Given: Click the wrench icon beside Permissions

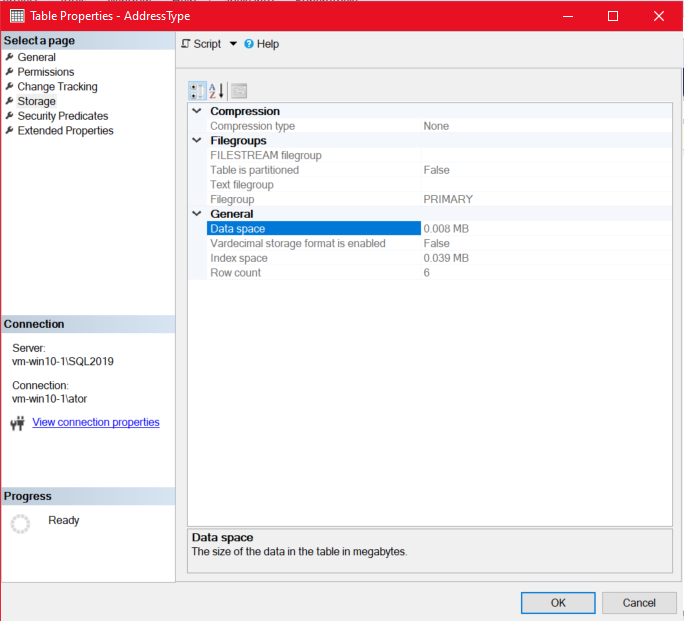Looking at the screenshot, I should point(9,72).
